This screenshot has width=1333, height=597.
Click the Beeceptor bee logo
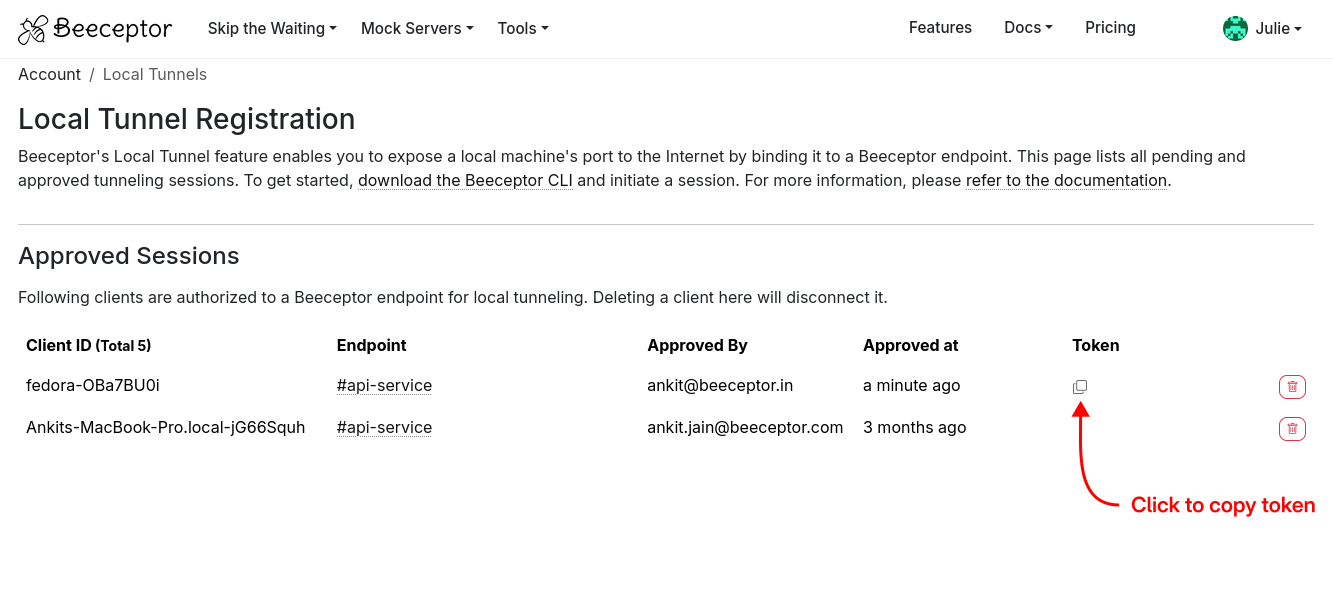point(33,29)
